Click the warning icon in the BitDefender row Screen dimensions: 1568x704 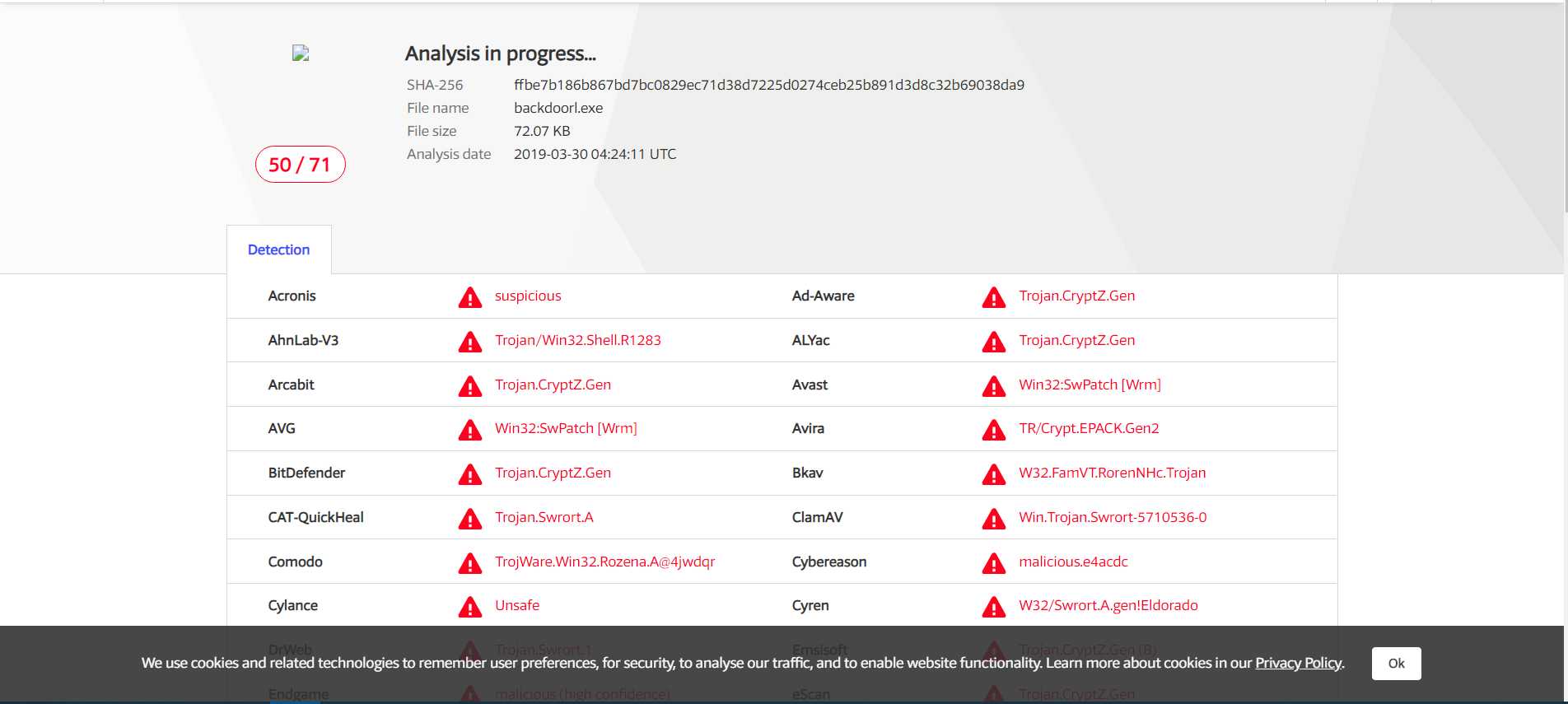(469, 474)
